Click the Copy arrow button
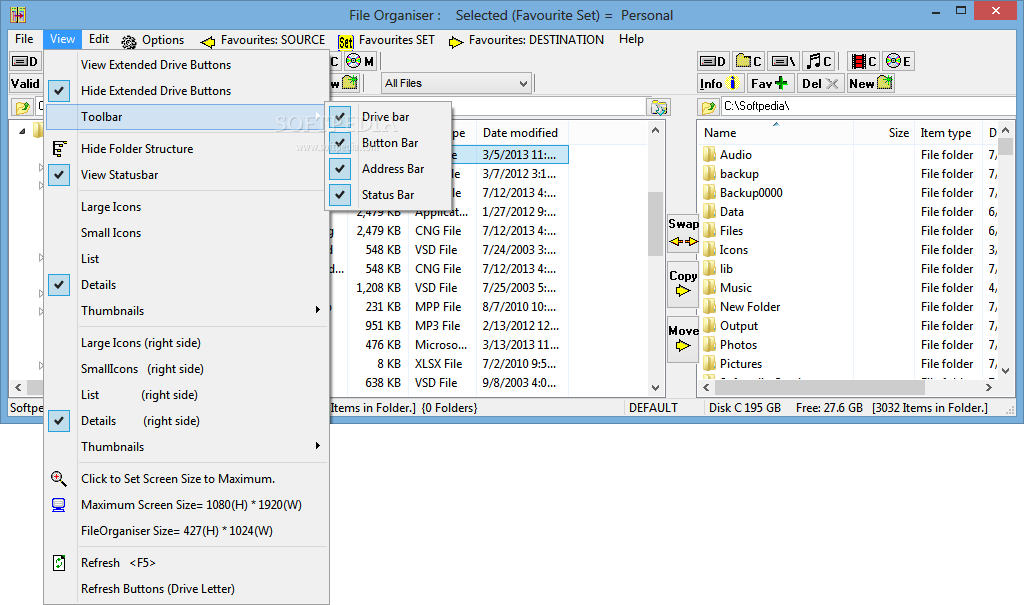This screenshot has width=1024, height=605. pyautogui.click(x=683, y=284)
